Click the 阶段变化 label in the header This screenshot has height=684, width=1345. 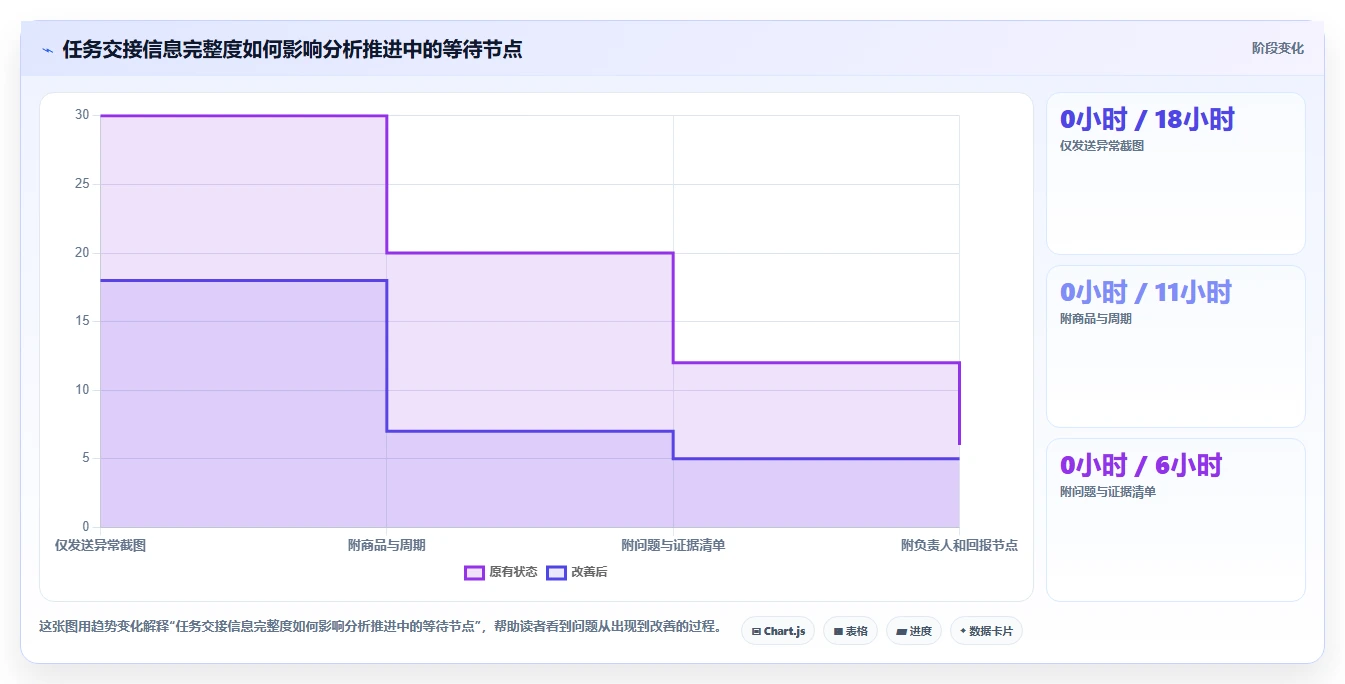tap(1277, 48)
